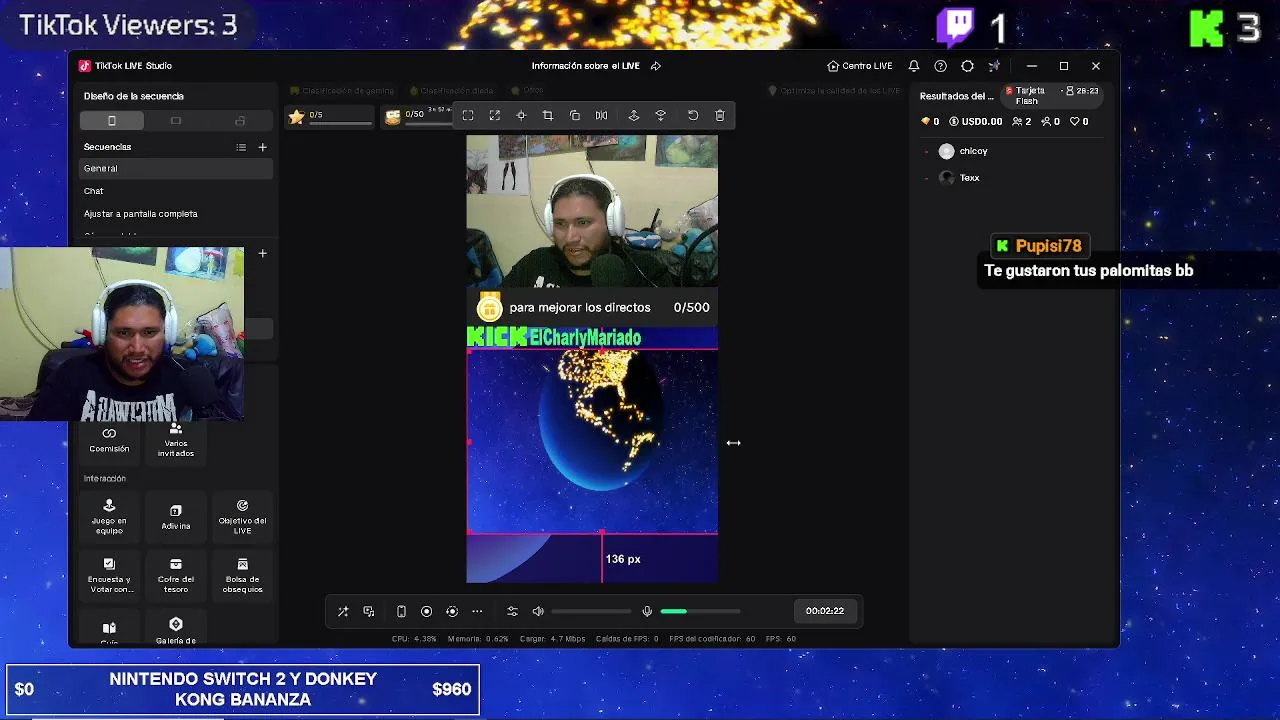
Task: Open the Otros tab
Action: [527, 91]
